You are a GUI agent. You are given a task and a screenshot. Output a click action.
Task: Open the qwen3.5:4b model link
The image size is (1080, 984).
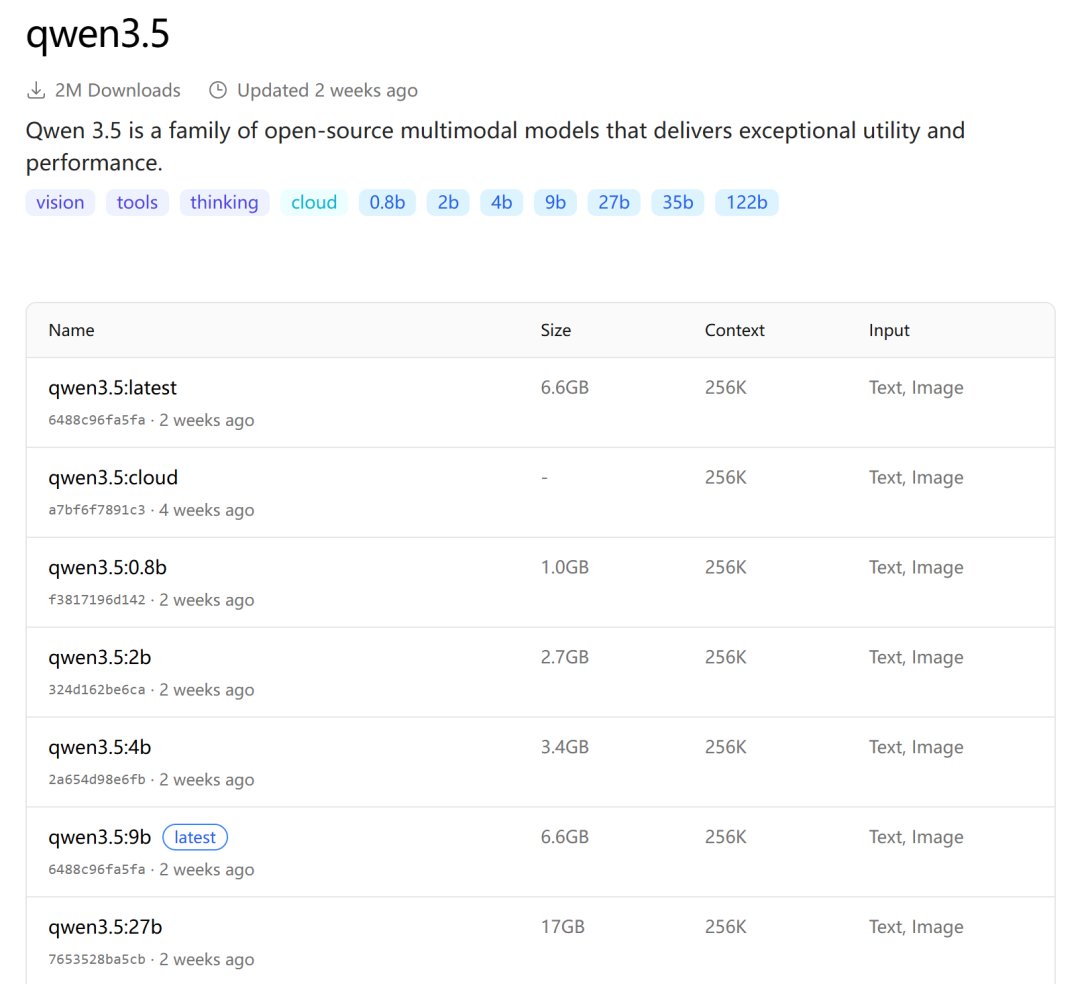pyautogui.click(x=100, y=747)
